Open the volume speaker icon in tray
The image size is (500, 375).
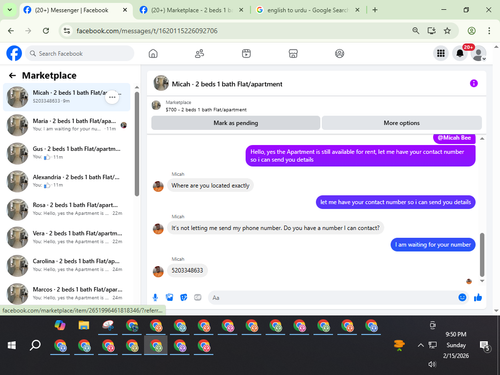point(432,364)
